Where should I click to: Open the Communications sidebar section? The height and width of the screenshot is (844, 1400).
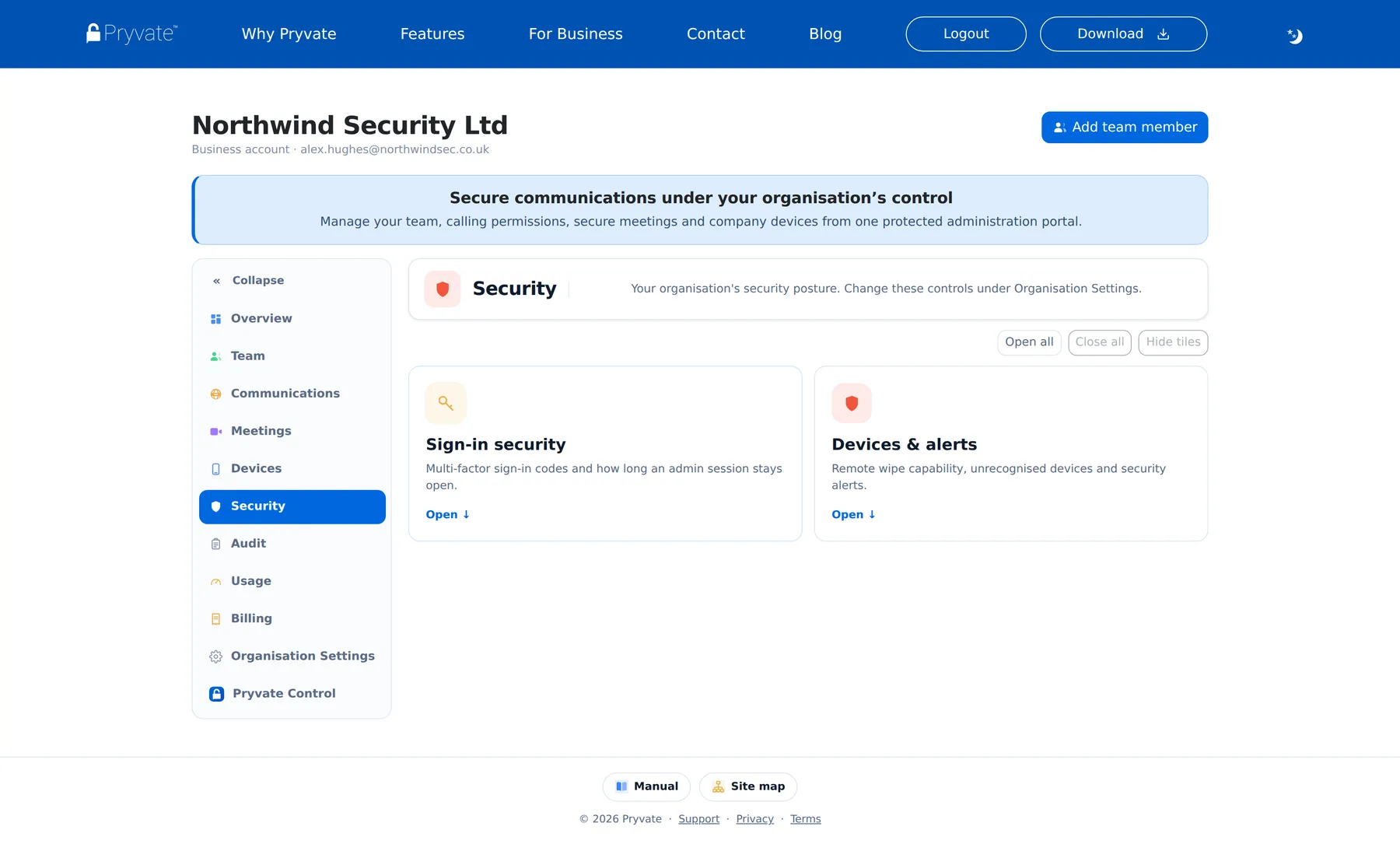(292, 394)
